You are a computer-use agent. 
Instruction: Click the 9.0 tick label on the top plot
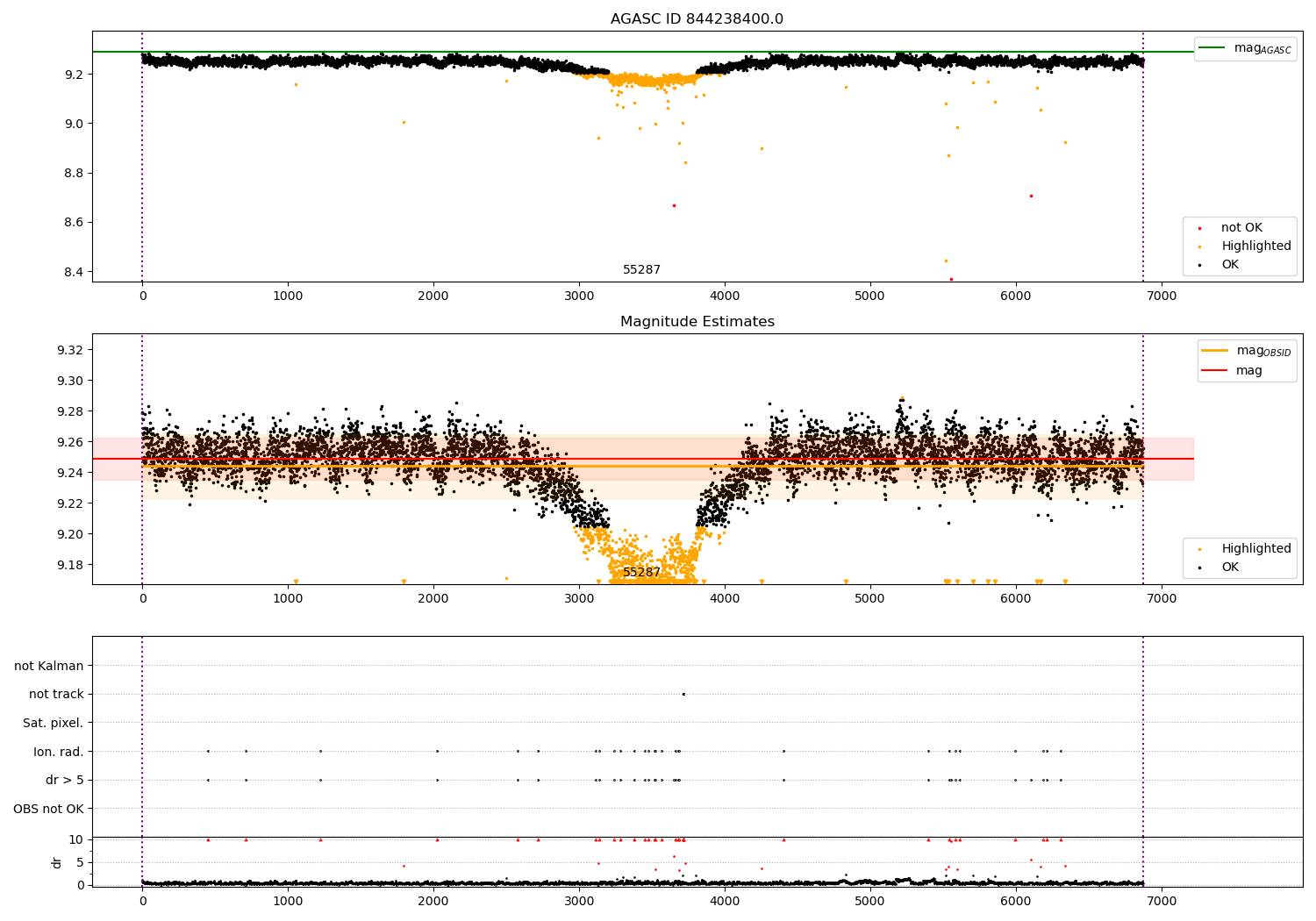pyautogui.click(x=74, y=124)
